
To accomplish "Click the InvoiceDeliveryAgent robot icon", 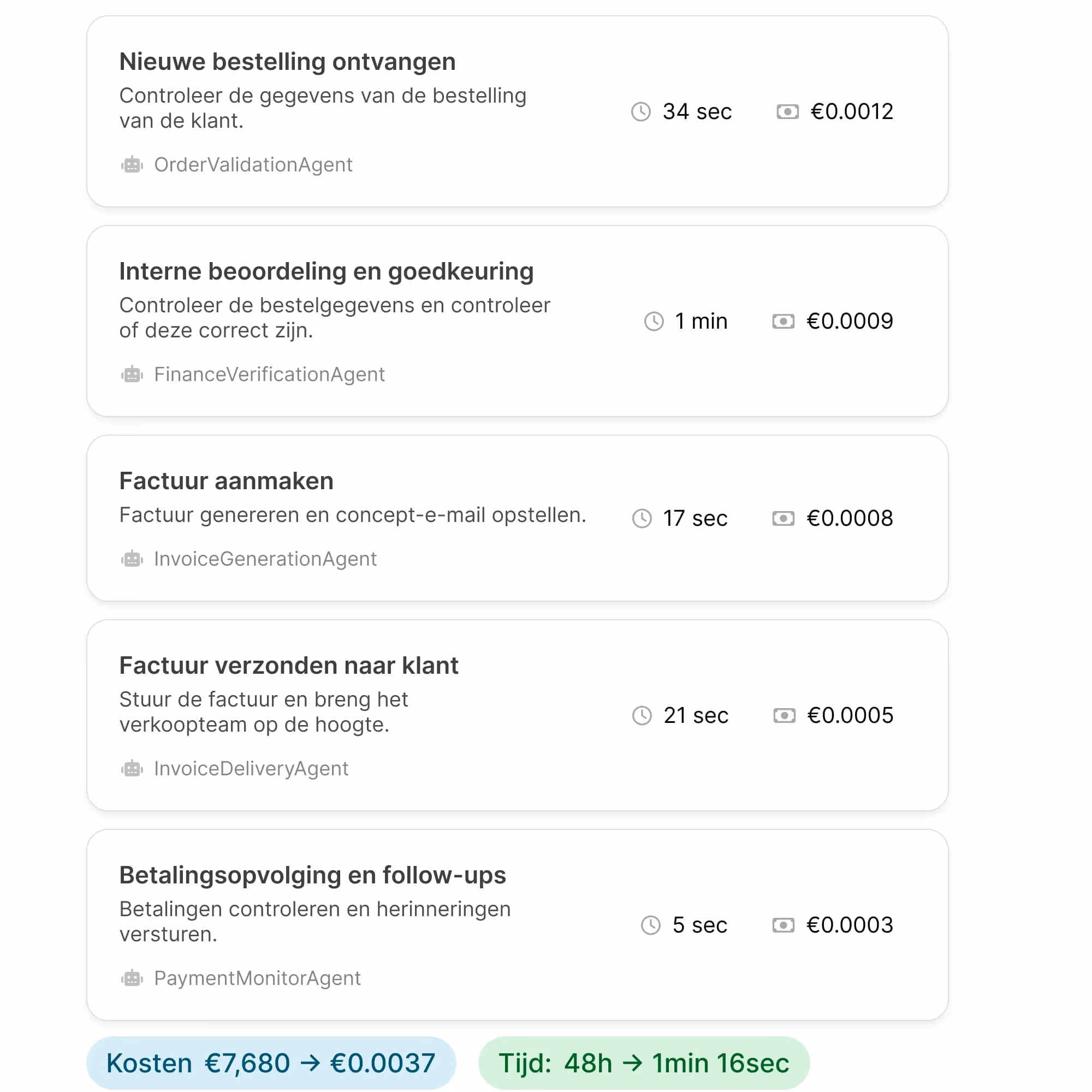I will (132, 768).
